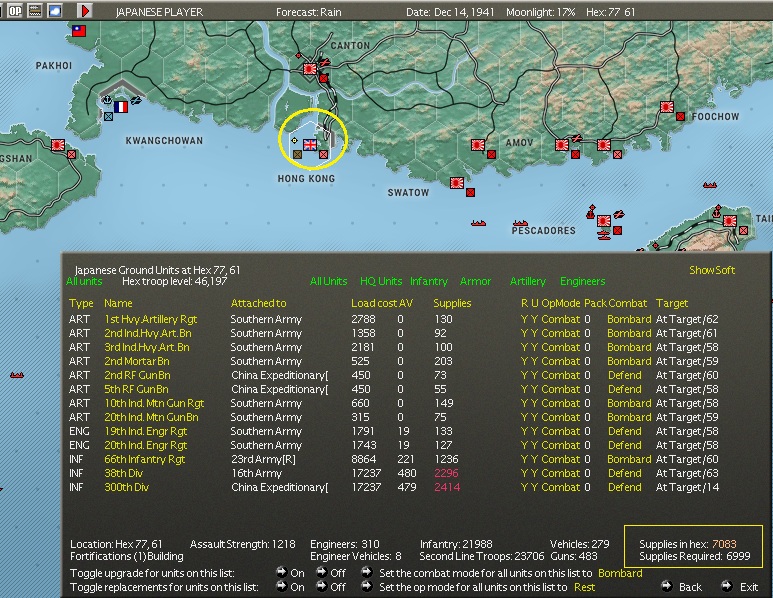Viewport: 773px width, 598px height.
Task: Click the ship task force near Pescadores
Action: (520, 225)
